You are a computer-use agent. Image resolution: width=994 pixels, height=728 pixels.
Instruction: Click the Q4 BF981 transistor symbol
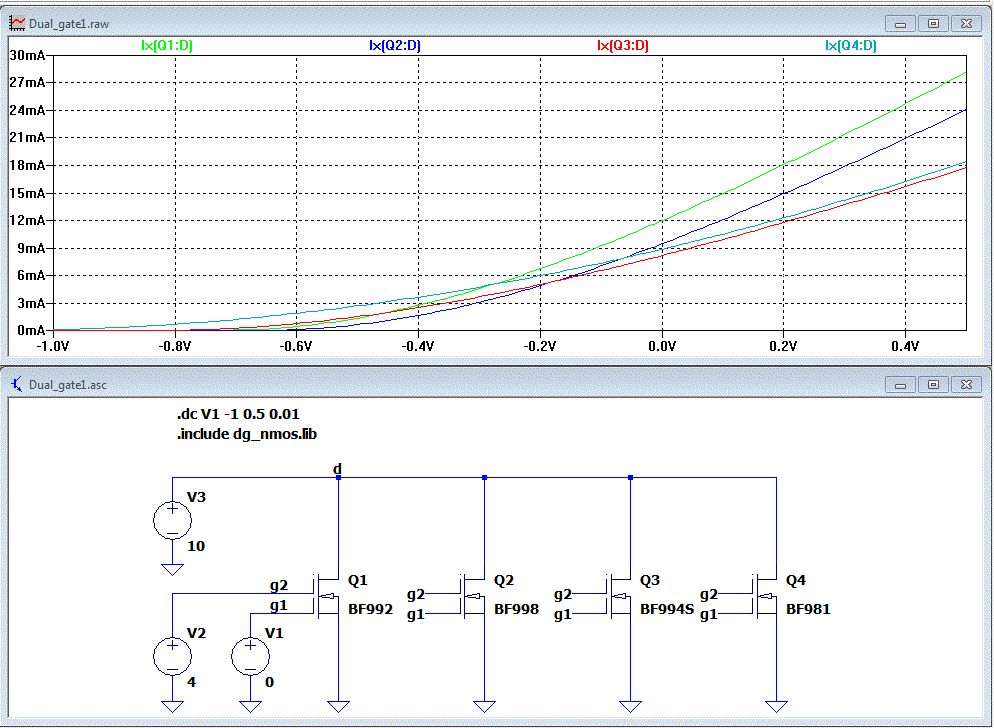coord(765,596)
